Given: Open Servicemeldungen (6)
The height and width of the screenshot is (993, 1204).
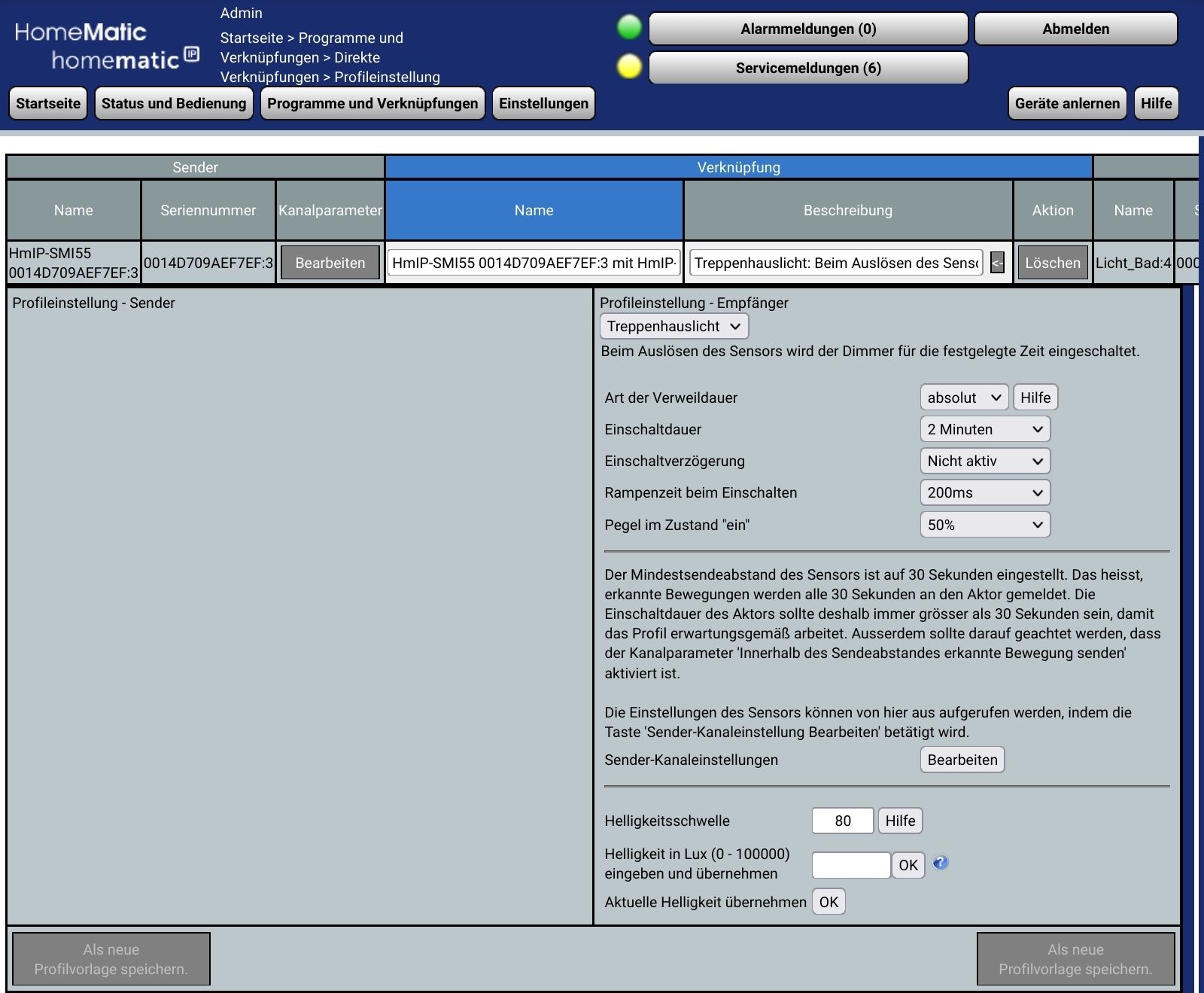Looking at the screenshot, I should (x=808, y=68).
